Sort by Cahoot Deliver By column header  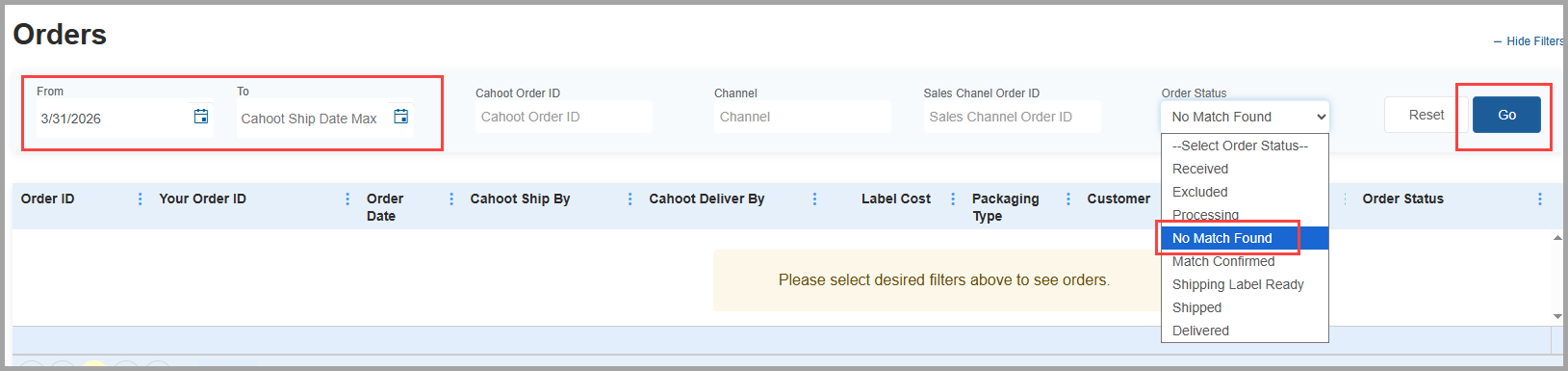point(707,199)
